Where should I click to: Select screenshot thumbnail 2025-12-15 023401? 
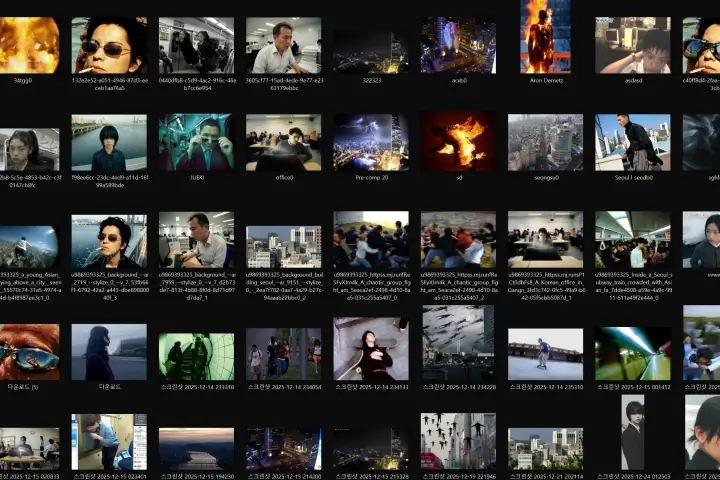coord(109,442)
